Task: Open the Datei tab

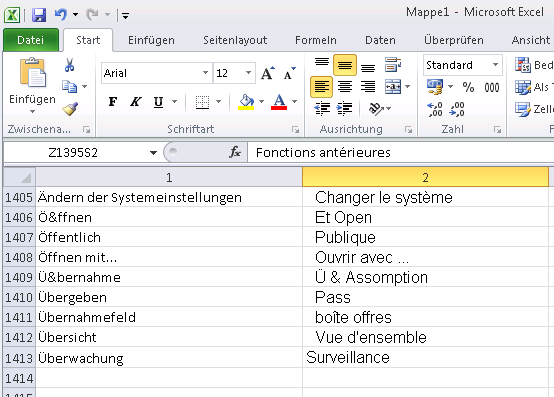Action: pos(30,40)
